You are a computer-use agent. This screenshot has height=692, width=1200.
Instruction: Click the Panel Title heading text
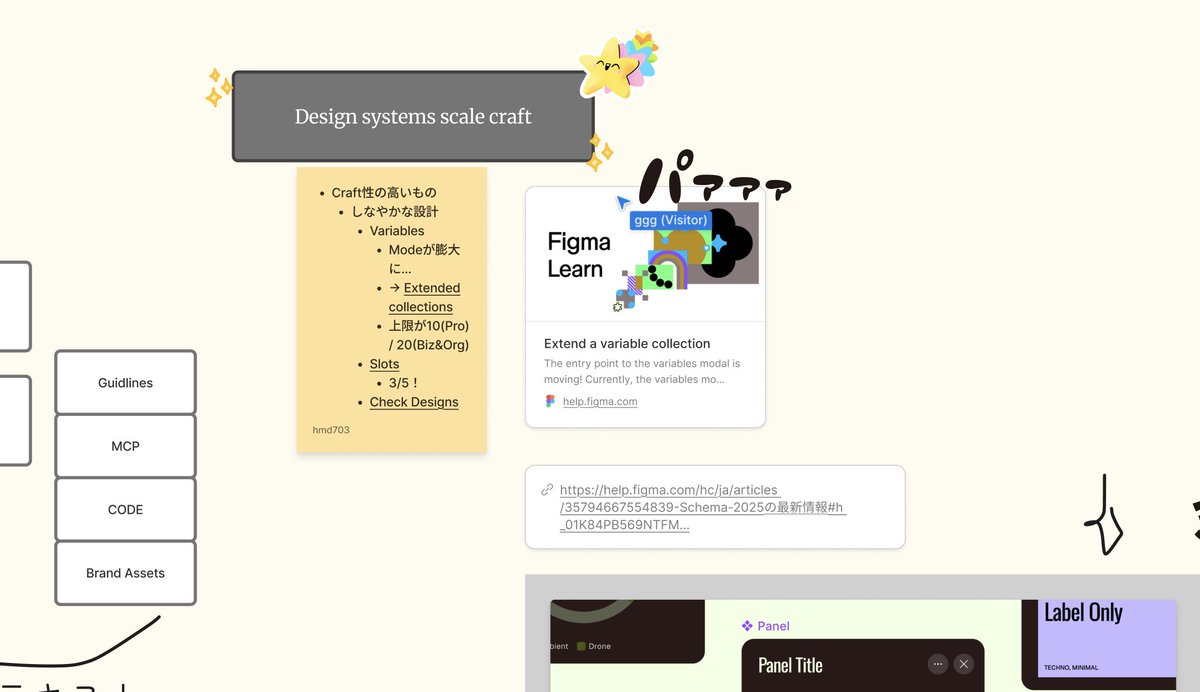(790, 665)
